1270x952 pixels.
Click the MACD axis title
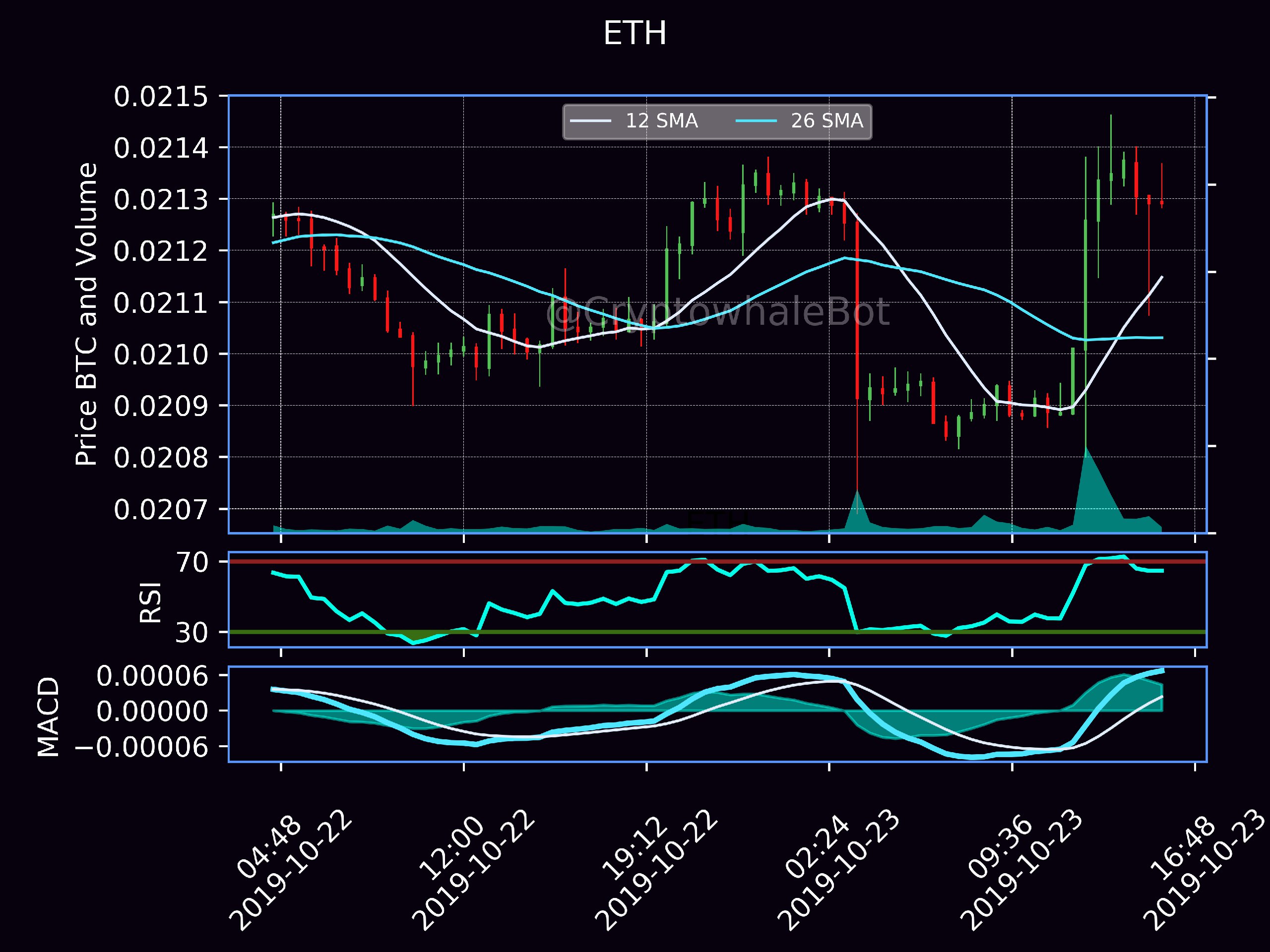pyautogui.click(x=48, y=716)
